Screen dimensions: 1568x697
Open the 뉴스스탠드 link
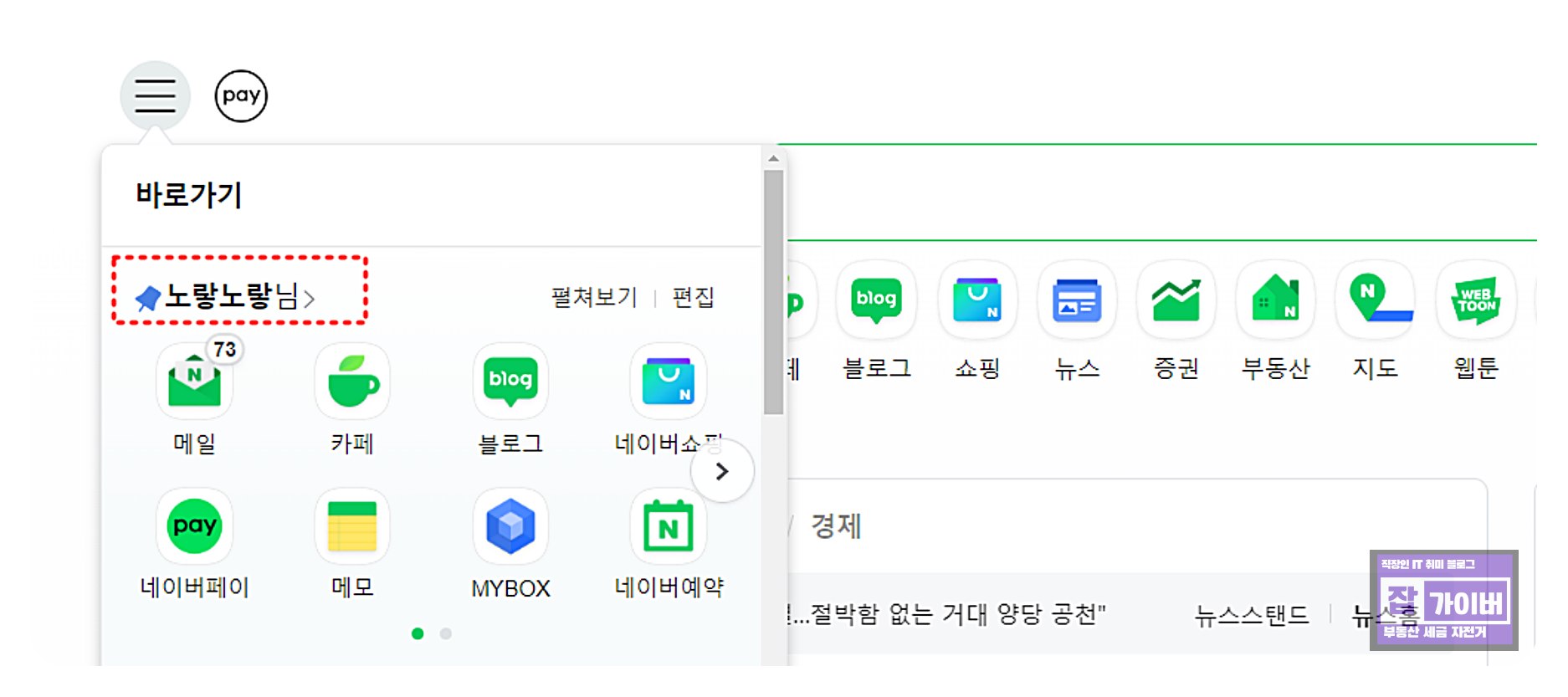click(1252, 616)
